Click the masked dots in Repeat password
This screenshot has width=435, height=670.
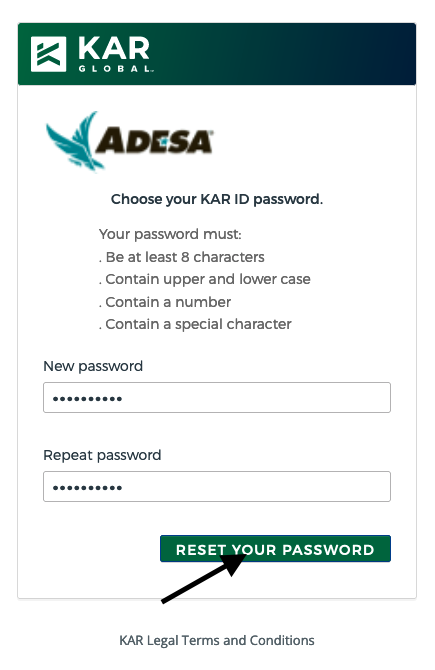click(x=87, y=488)
